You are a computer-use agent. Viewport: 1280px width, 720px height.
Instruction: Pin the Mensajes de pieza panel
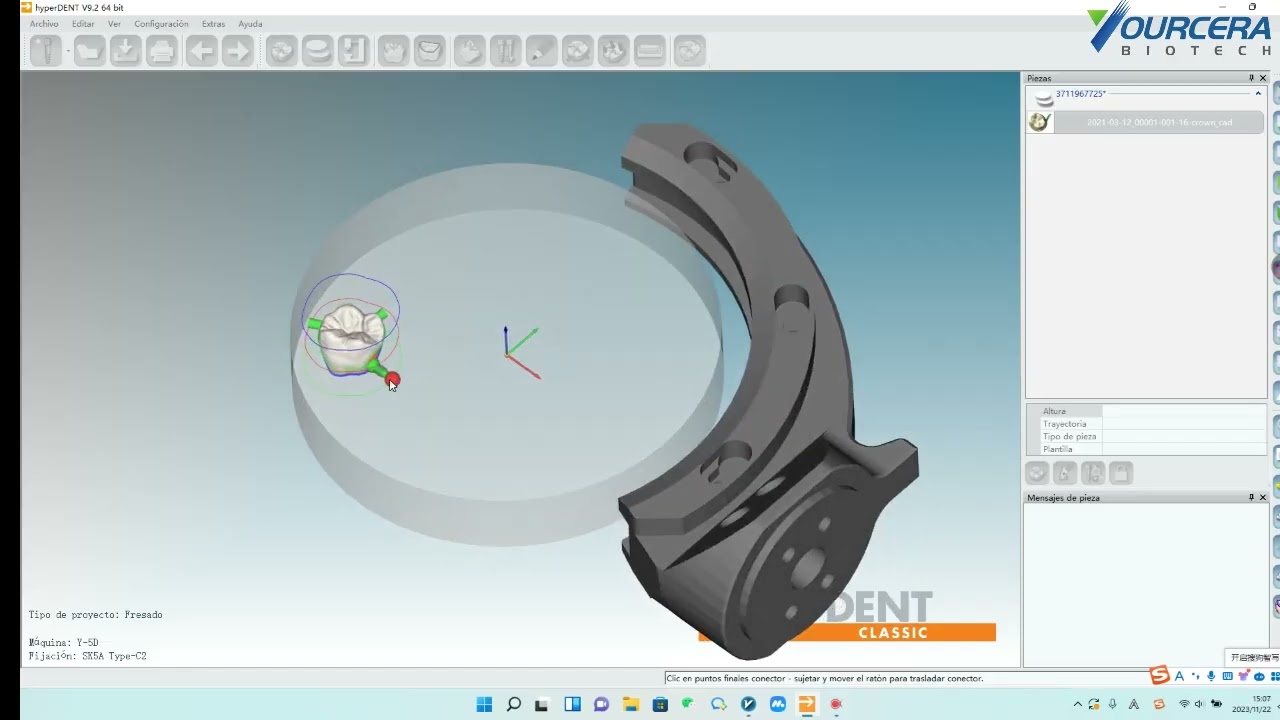click(1251, 497)
